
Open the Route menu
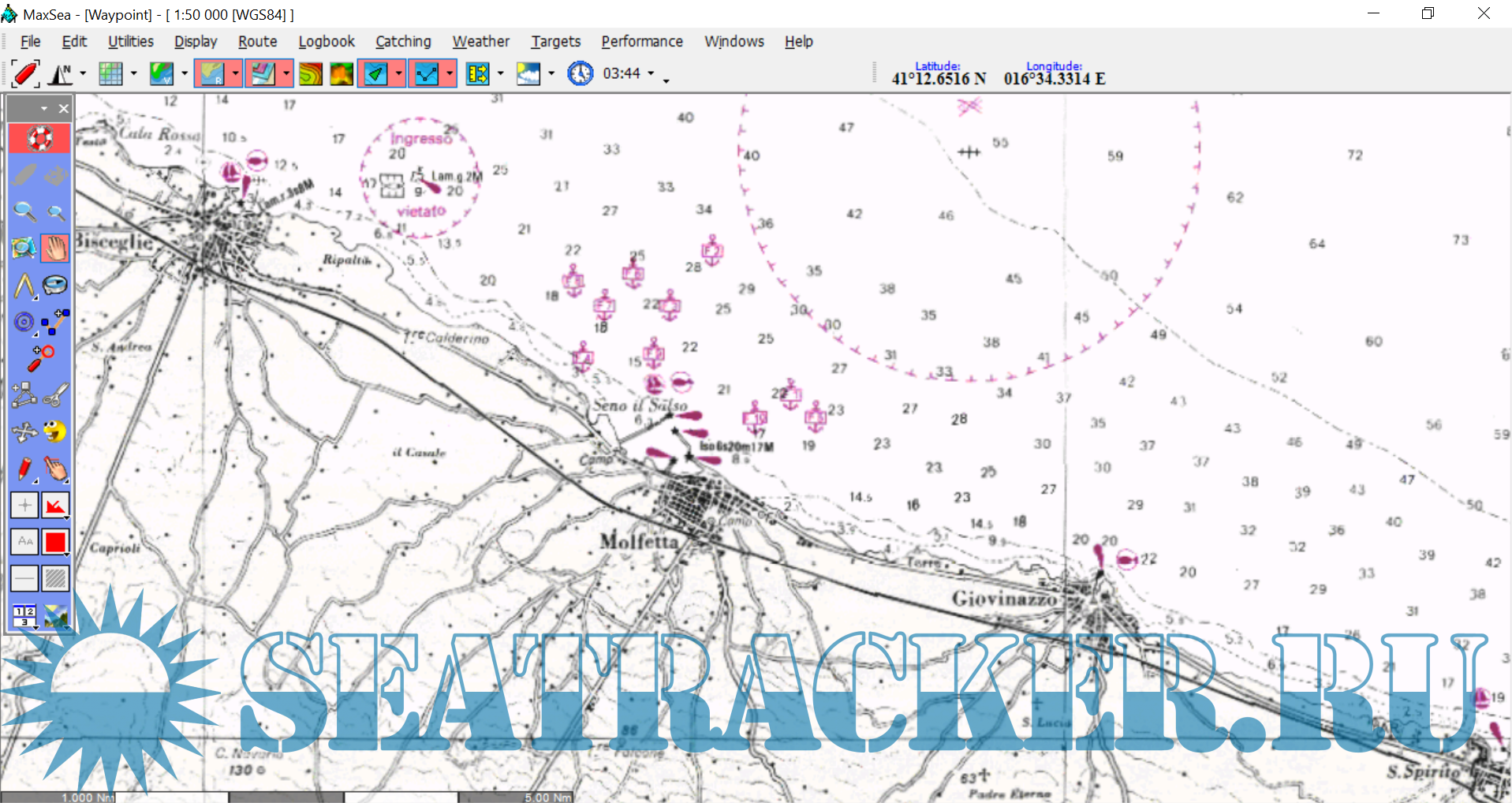click(x=257, y=42)
